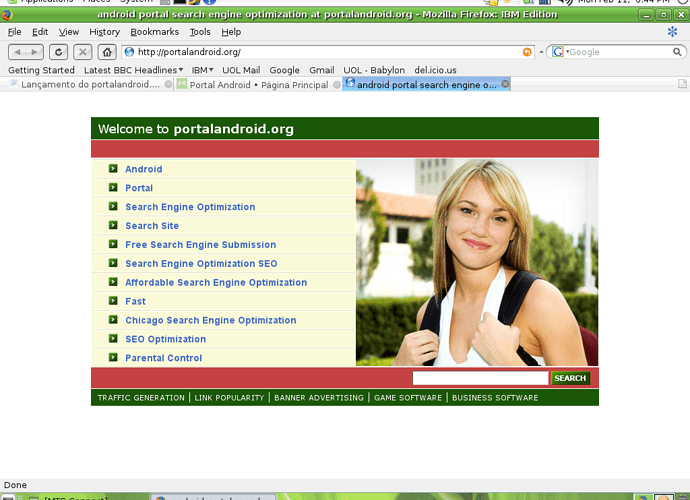690x500 pixels.
Task: Click the Forward navigation arrow
Action: pyautogui.click(x=35, y=52)
